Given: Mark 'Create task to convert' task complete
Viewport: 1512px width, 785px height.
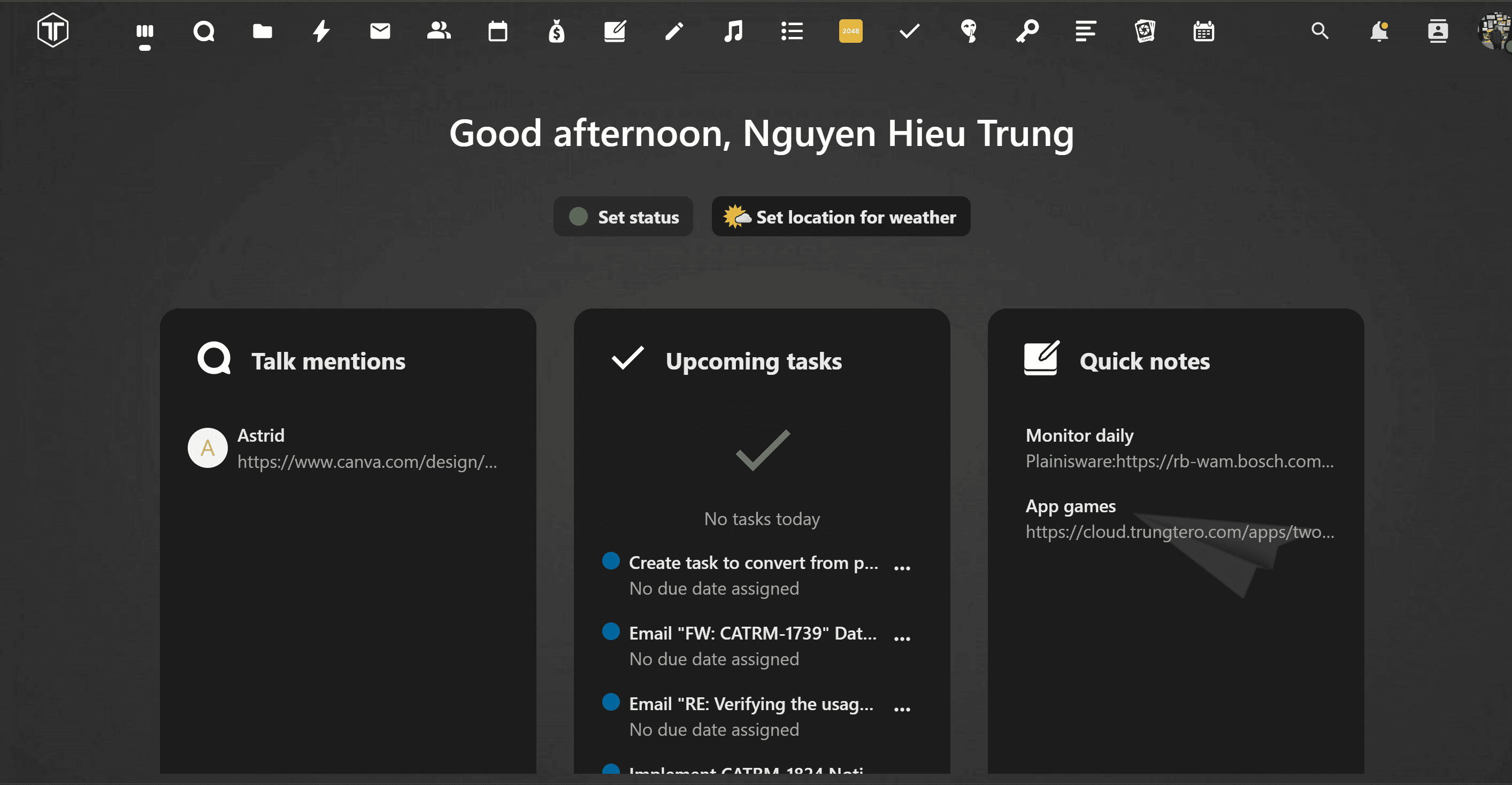Looking at the screenshot, I should [610, 561].
